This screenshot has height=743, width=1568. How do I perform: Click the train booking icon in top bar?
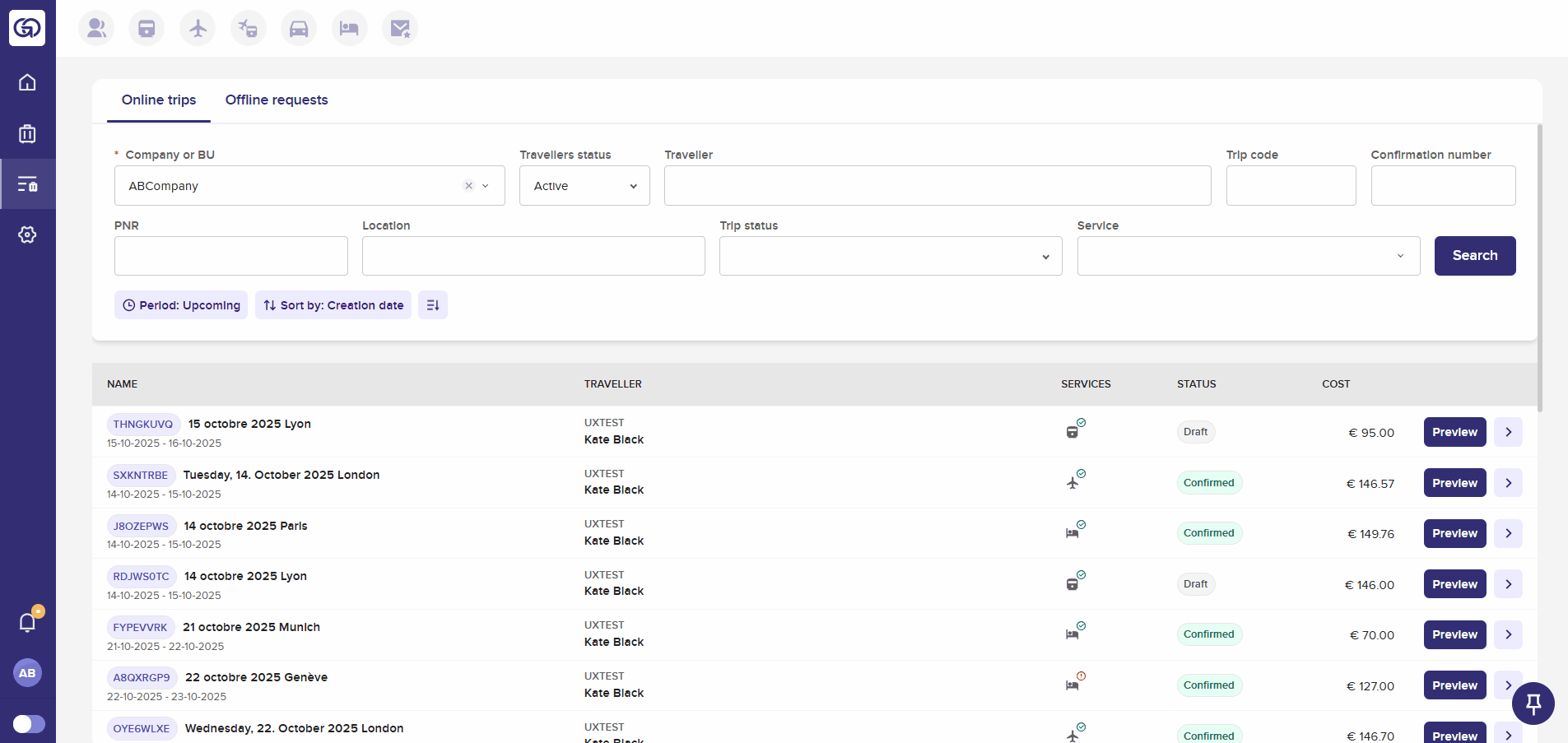point(147,29)
